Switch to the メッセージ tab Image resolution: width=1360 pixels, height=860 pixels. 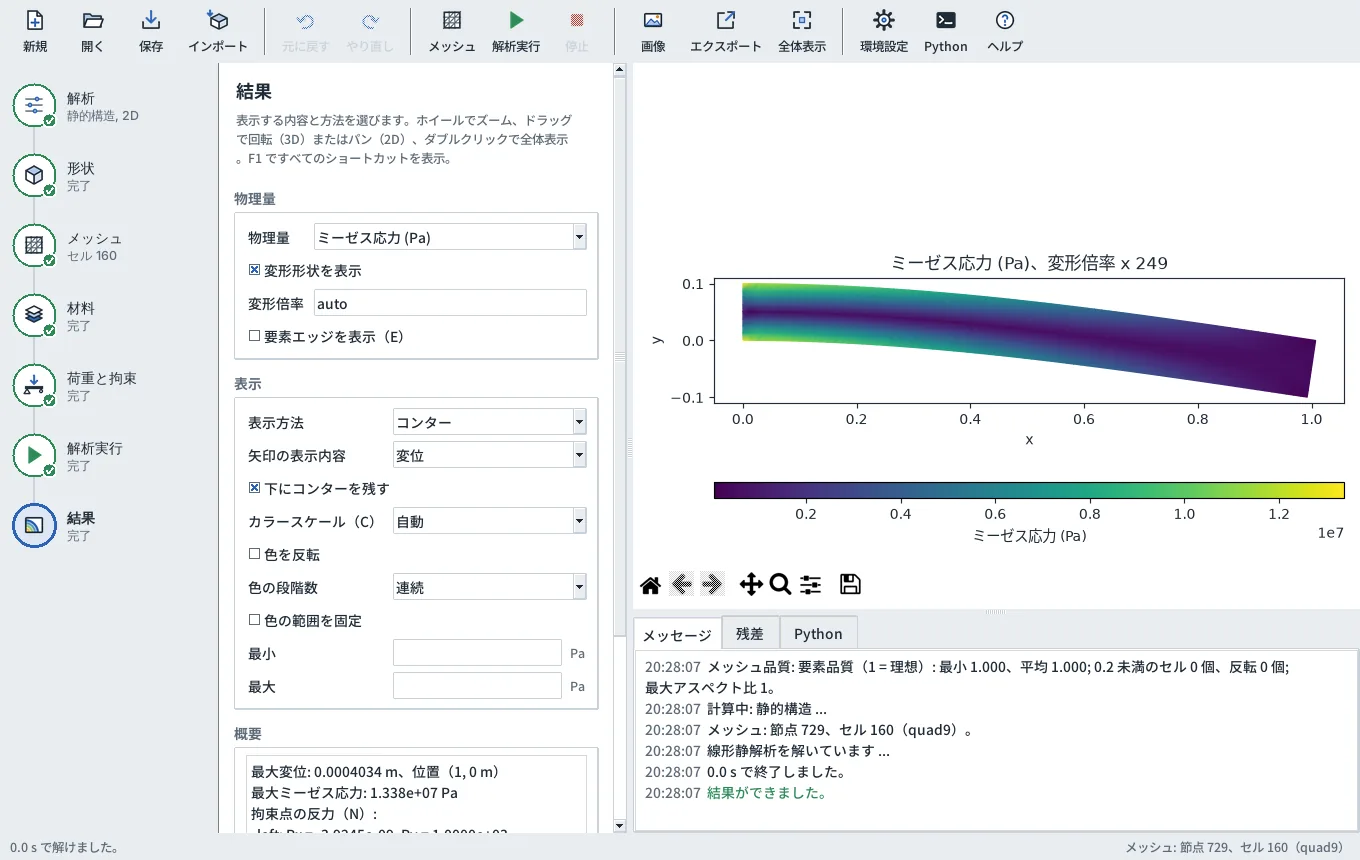[x=677, y=634]
